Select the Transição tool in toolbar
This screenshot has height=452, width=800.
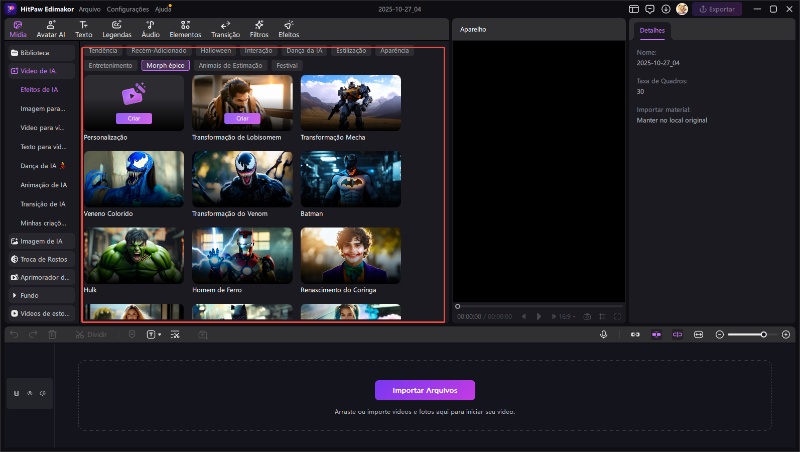[225, 28]
